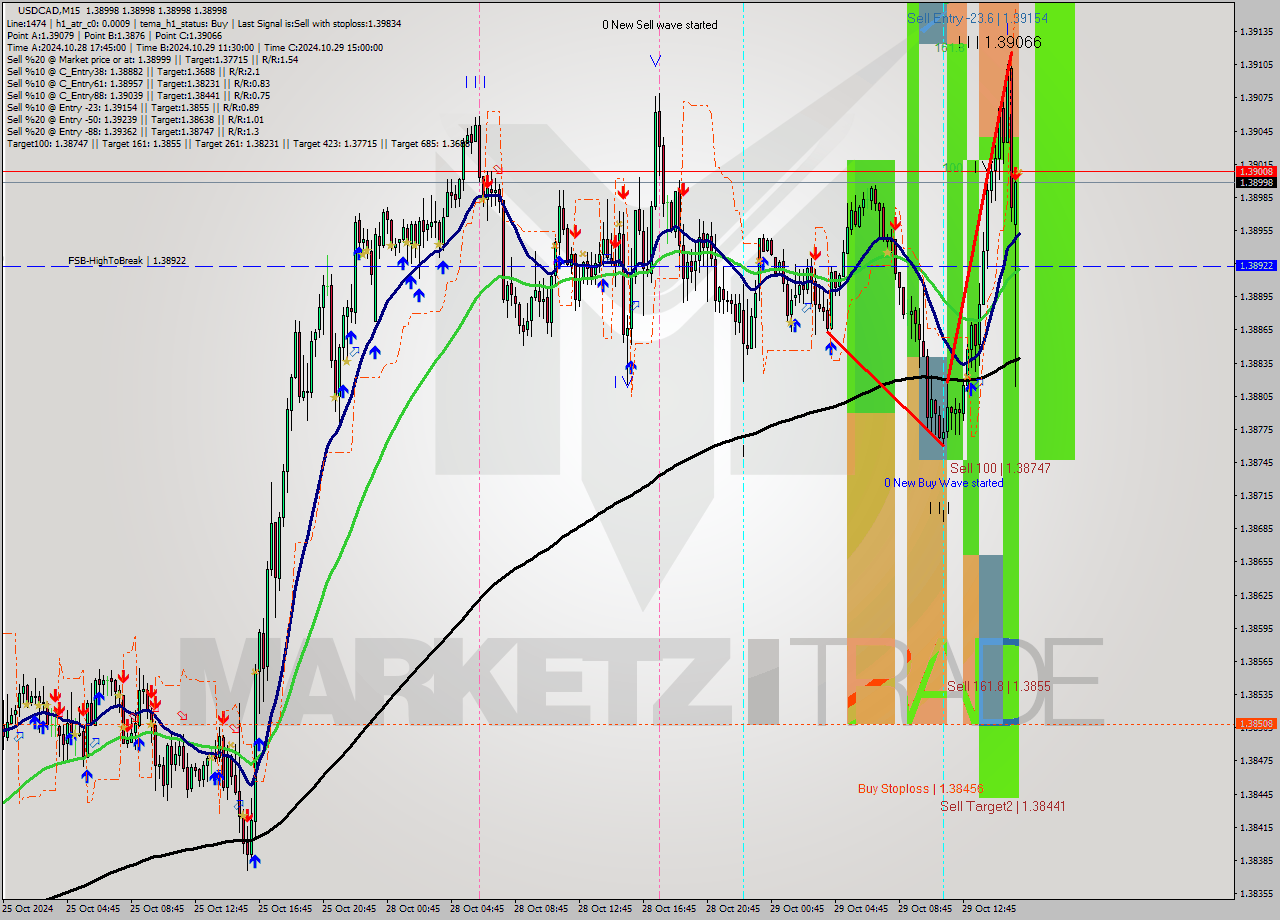Click the 'Sell Target2 | 1.38441' label
This screenshot has width=1280, height=920.
click(1002, 806)
